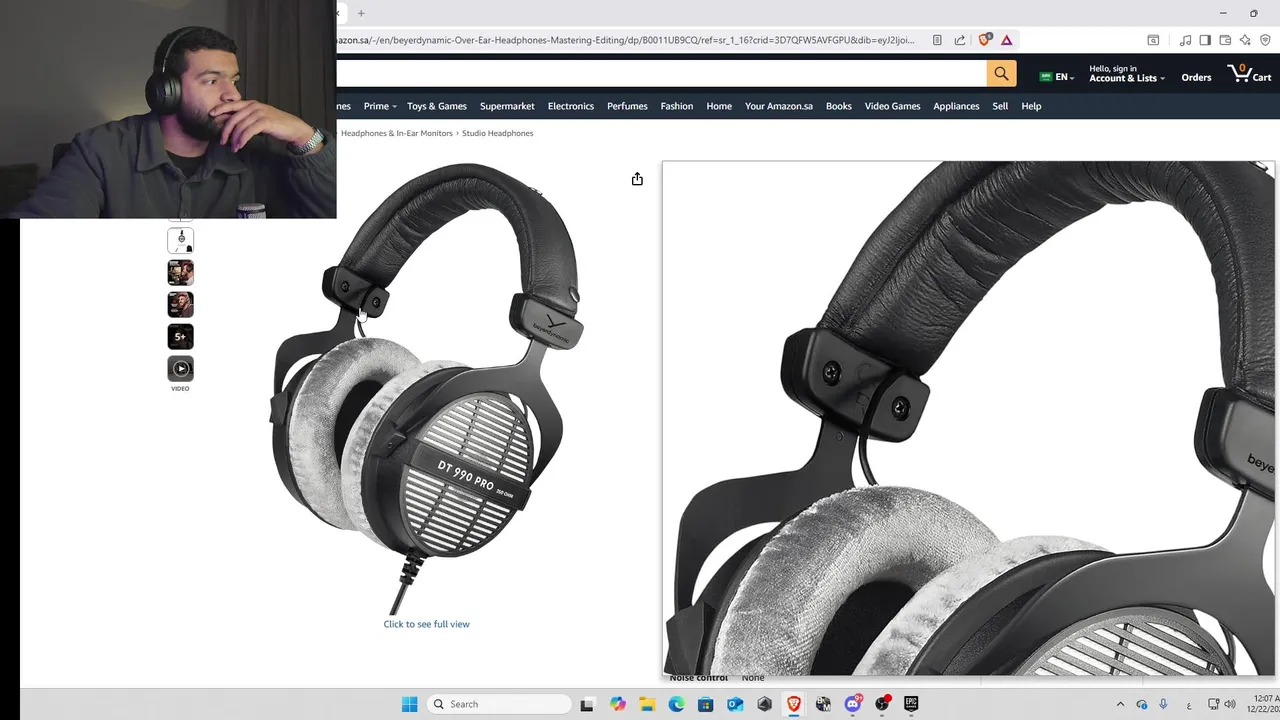Open the Orders link
This screenshot has height=720, width=1280.
point(1196,77)
